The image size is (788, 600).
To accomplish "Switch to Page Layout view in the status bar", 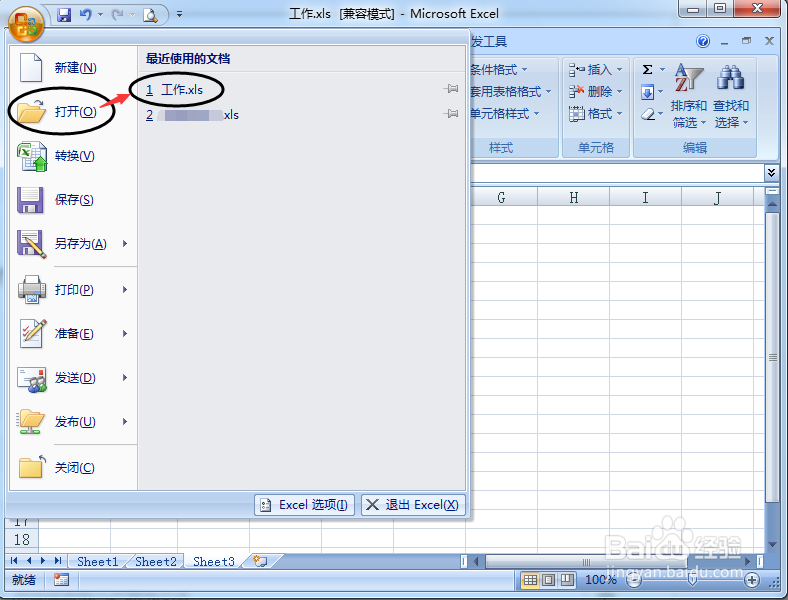I will pyautogui.click(x=548, y=580).
